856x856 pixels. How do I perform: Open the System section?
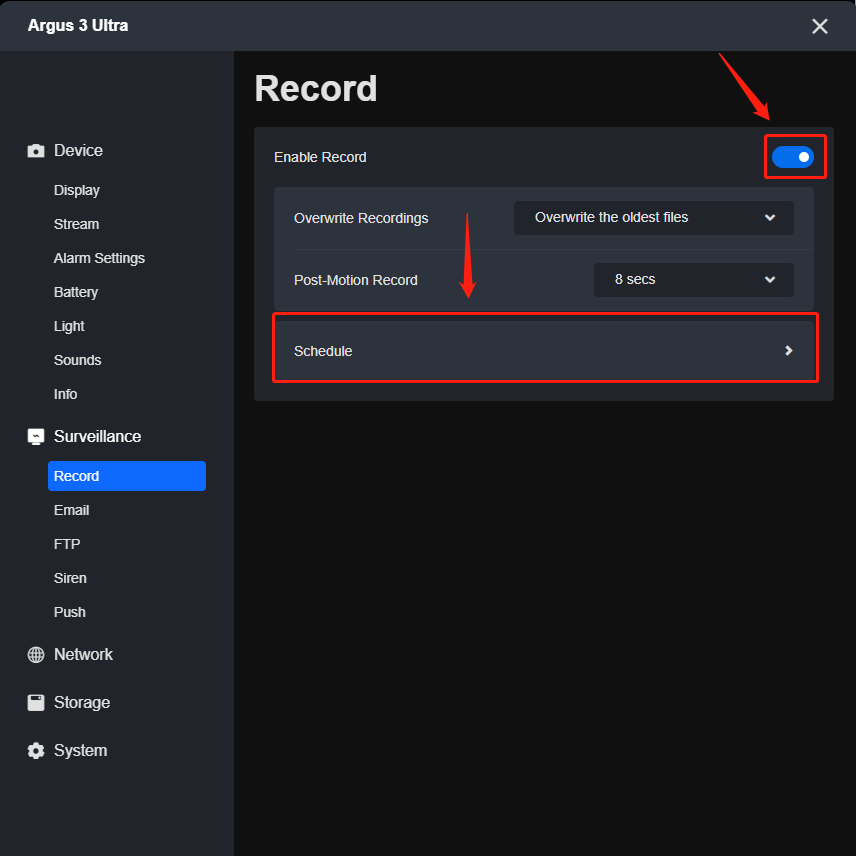[x=80, y=750]
